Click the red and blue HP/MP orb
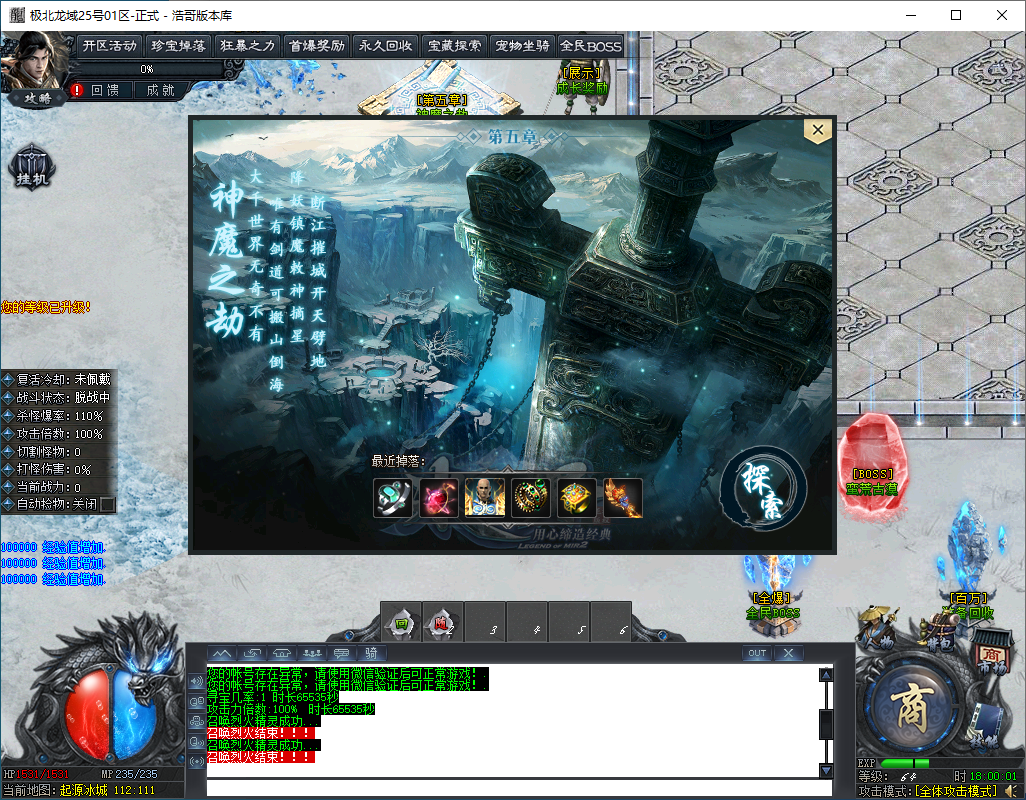This screenshot has width=1026, height=800. pyautogui.click(x=110, y=716)
